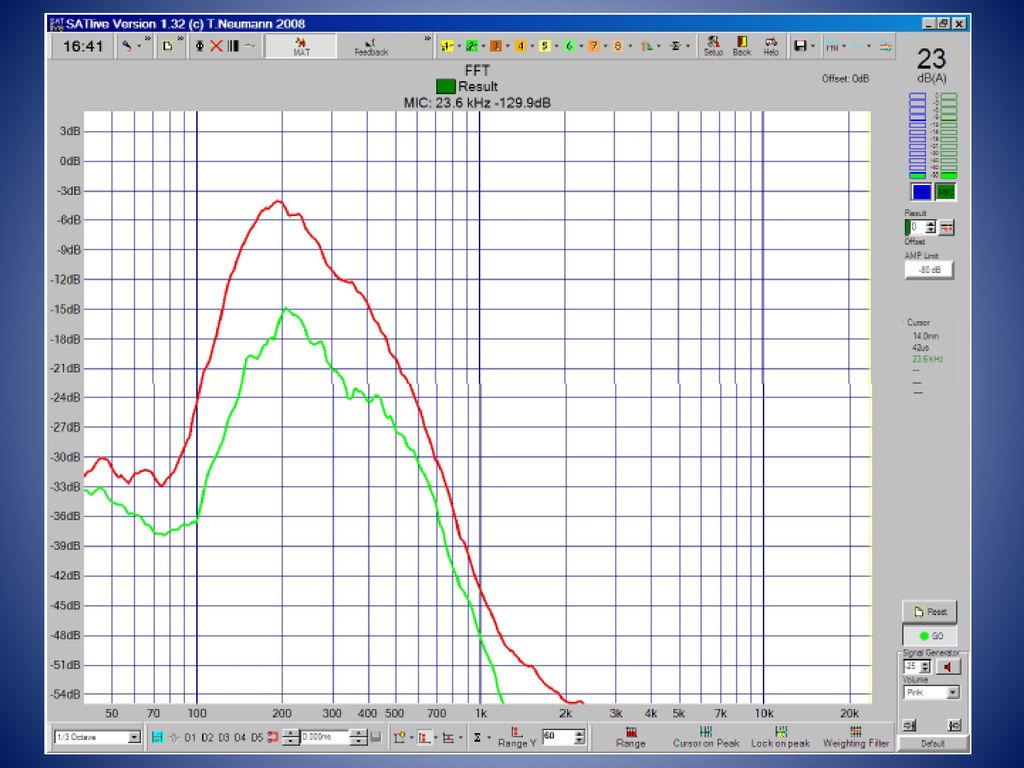1024x768 pixels.
Task: Open dropdown arrow beside the save icon
Action: pyautogui.click(x=813, y=46)
